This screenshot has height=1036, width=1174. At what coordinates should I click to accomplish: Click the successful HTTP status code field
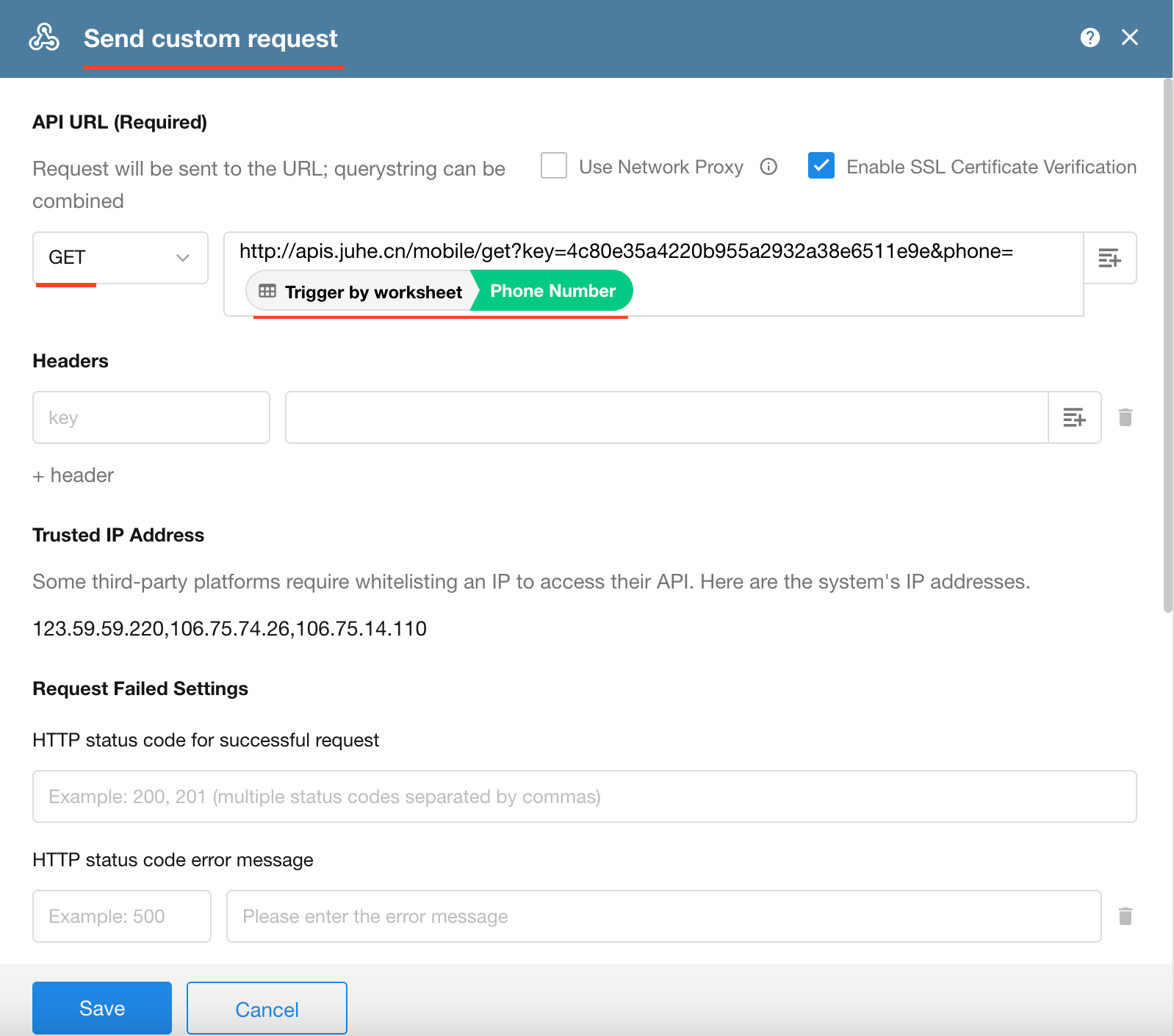click(x=584, y=796)
